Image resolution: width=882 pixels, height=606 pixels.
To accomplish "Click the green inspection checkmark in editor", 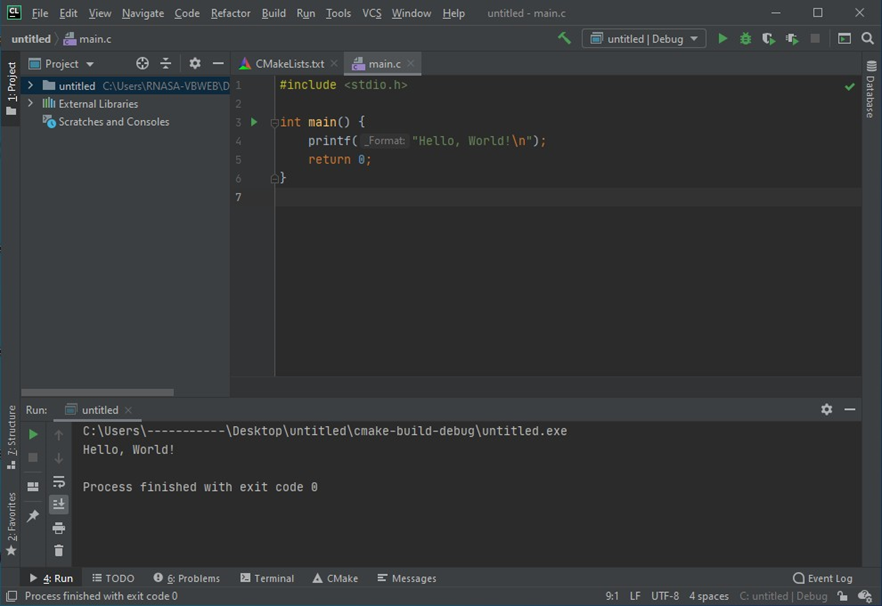I will 850,86.
